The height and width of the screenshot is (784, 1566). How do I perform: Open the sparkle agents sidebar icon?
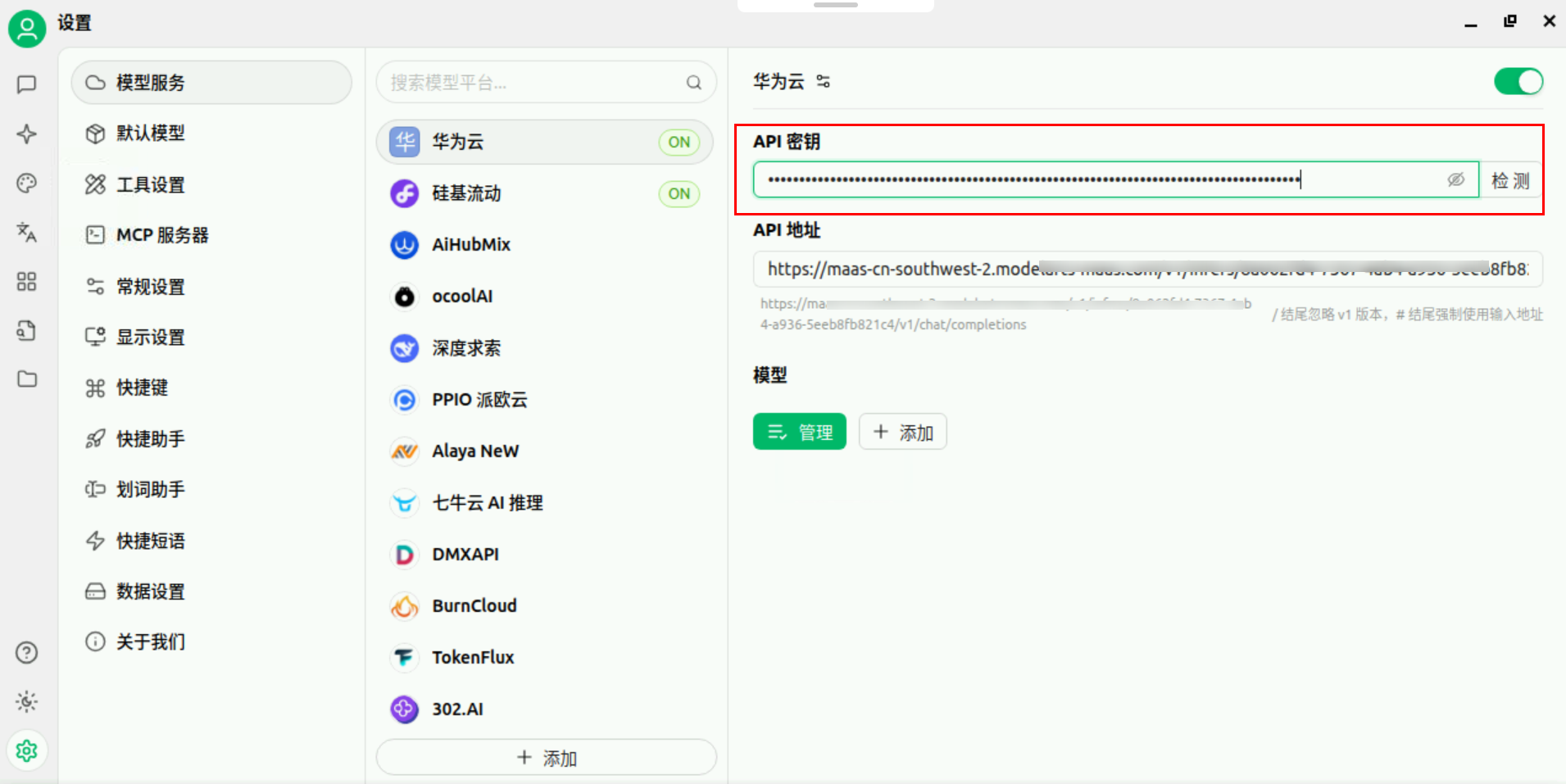[x=27, y=134]
